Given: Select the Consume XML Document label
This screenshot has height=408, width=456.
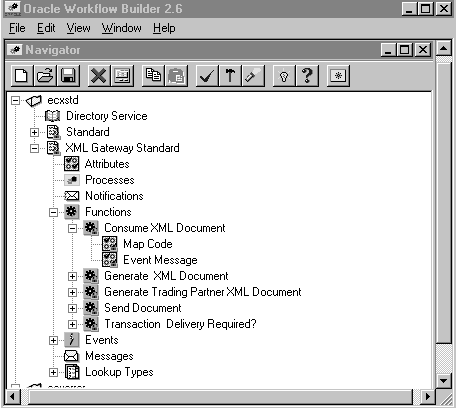Looking at the screenshot, I should coord(165,228).
